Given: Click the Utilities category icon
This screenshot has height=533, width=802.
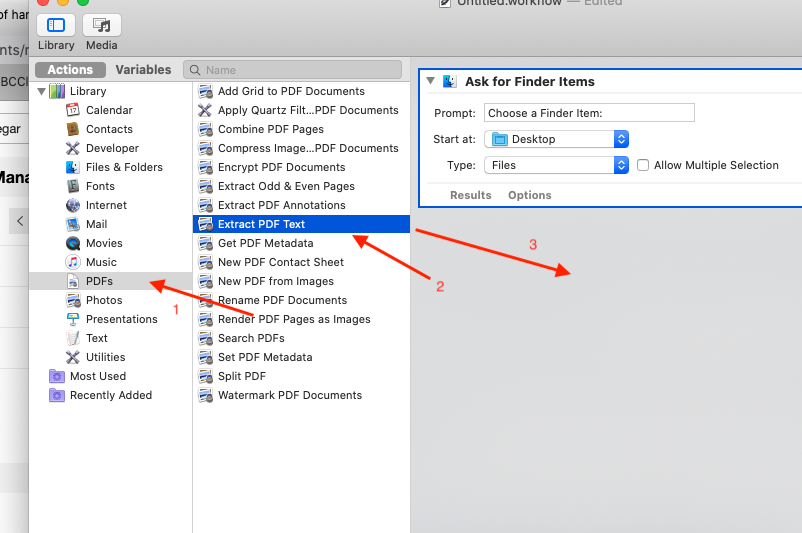Looking at the screenshot, I should pyautogui.click(x=73, y=357).
